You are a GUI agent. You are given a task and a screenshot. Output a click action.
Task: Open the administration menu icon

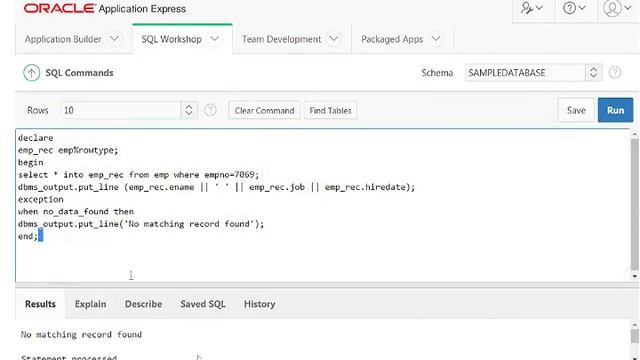pos(531,8)
